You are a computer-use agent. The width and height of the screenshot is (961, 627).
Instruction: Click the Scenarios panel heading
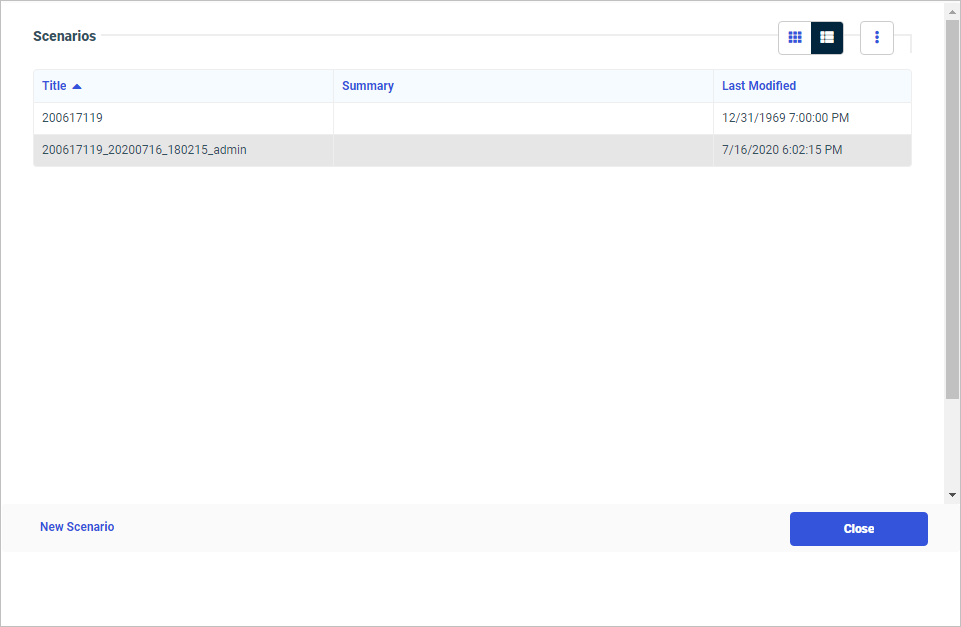click(x=64, y=36)
